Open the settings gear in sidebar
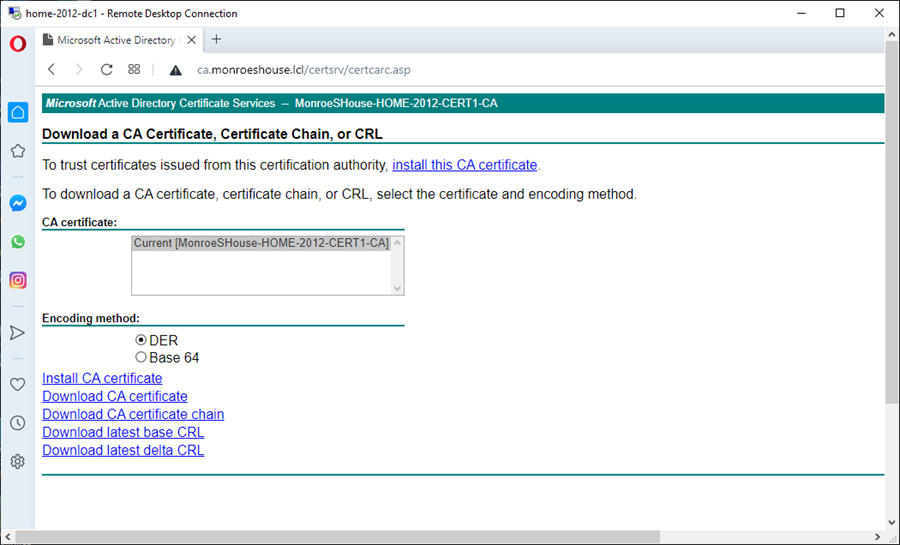This screenshot has width=900, height=545. click(18, 461)
